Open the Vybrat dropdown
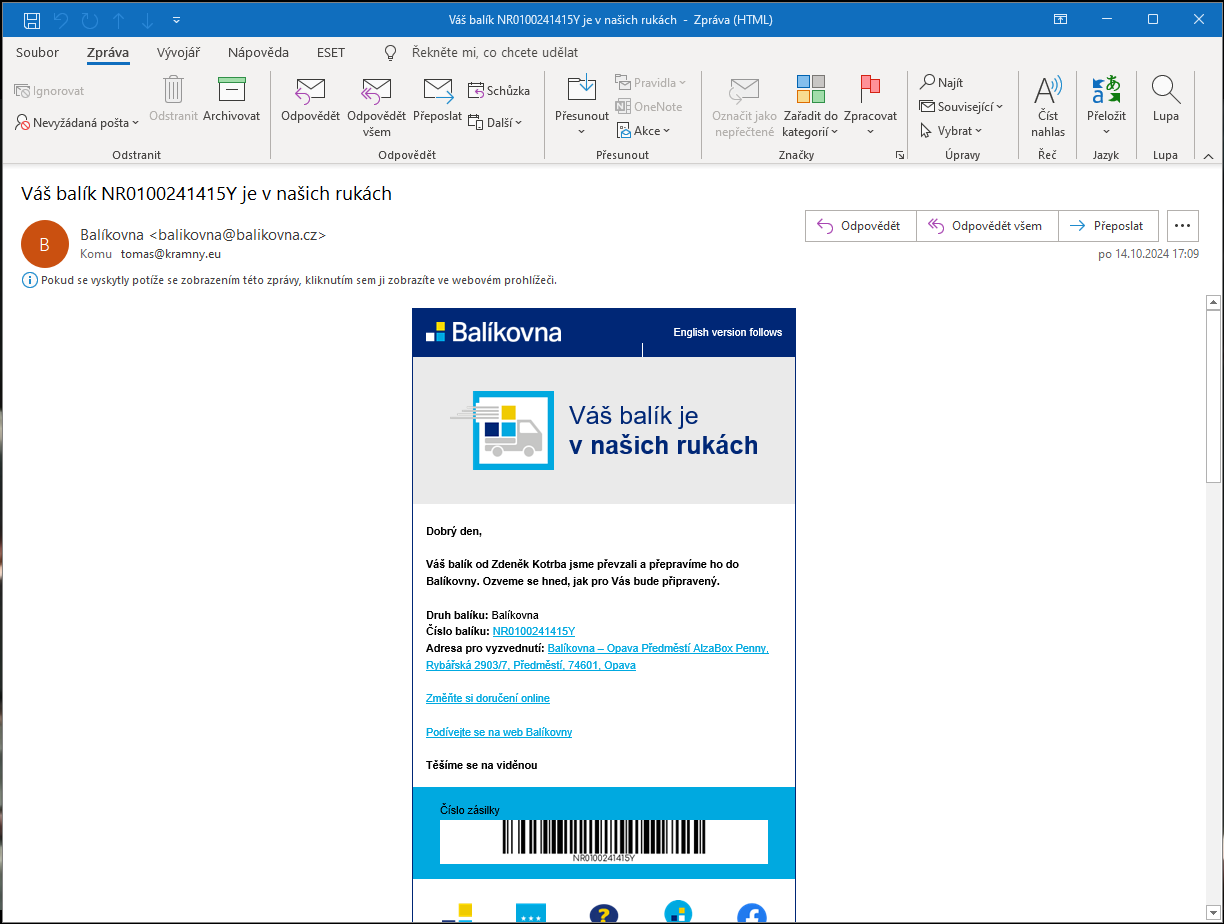This screenshot has height=924, width=1224. [x=951, y=131]
